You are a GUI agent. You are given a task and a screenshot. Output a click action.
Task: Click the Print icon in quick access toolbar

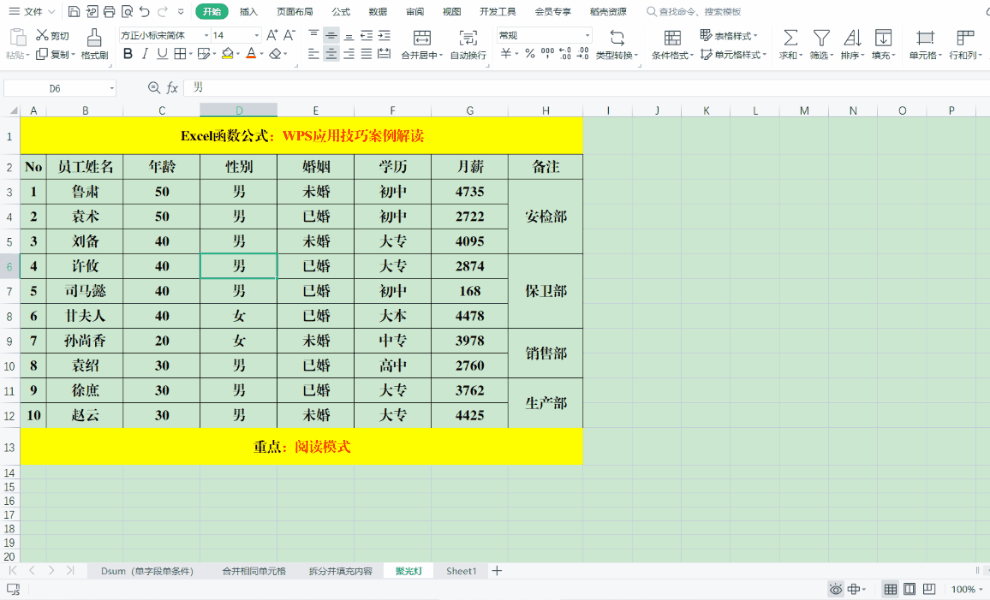tap(109, 12)
